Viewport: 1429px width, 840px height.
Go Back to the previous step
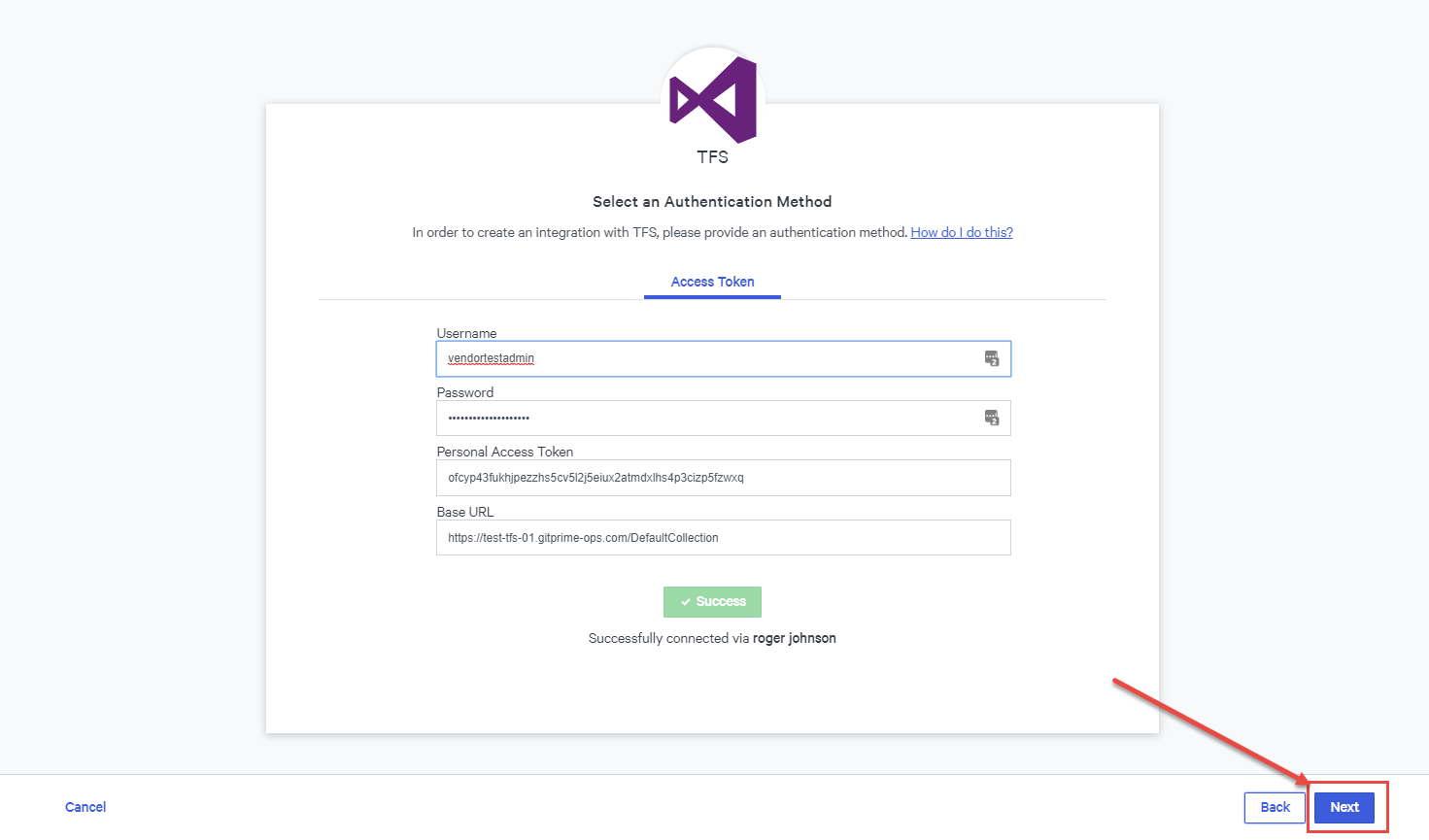tap(1275, 807)
